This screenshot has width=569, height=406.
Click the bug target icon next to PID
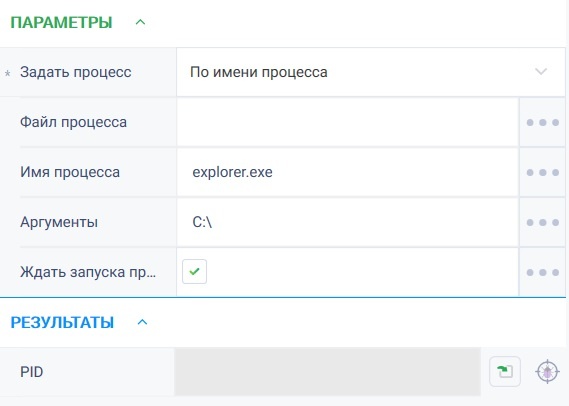[547, 372]
